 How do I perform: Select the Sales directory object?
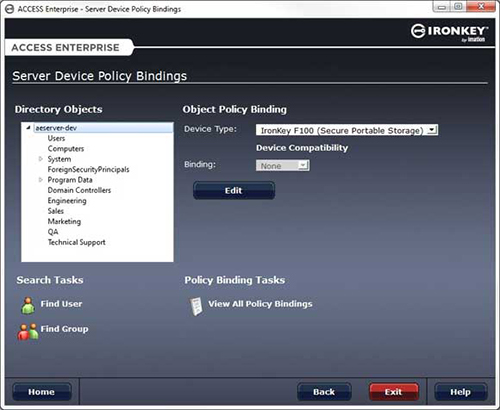coord(56,211)
